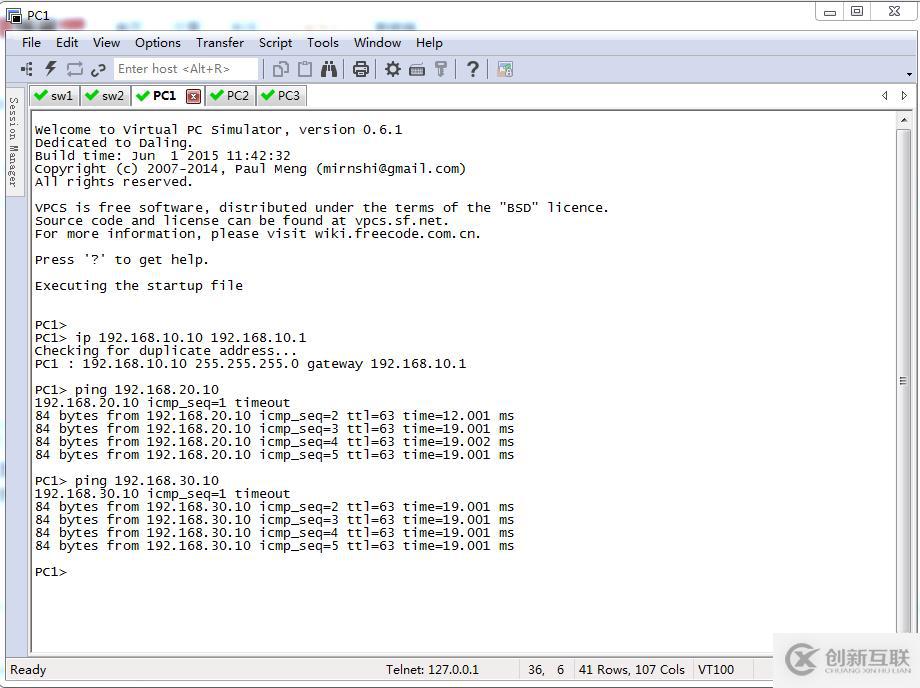Switch to the PC3 session tab

282,96
